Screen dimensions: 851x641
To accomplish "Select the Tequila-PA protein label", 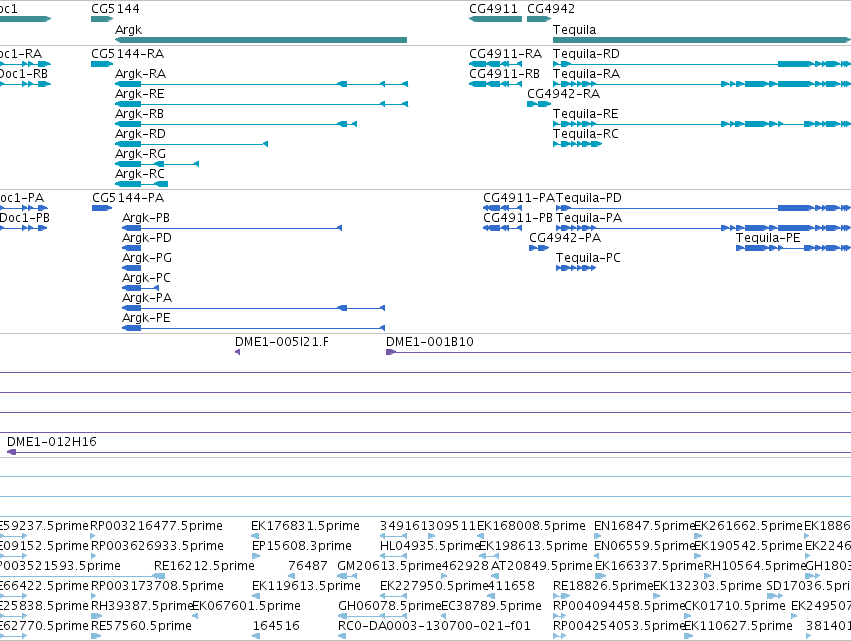I will [x=589, y=218].
